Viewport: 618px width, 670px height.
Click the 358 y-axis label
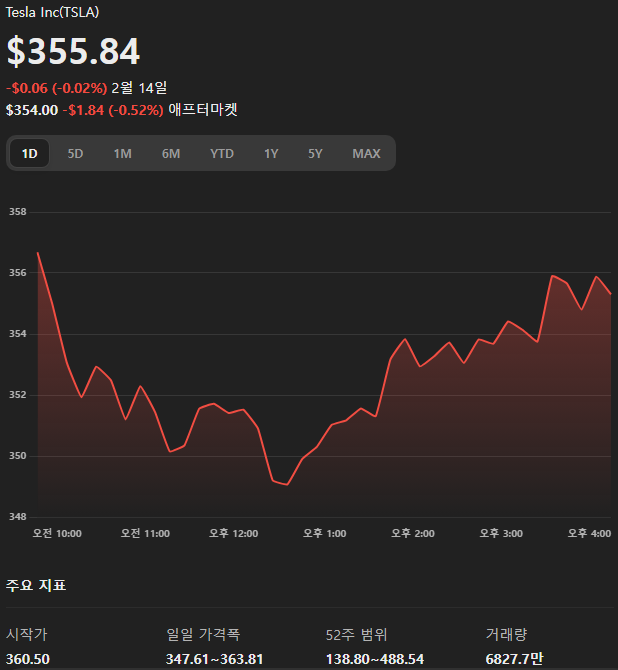click(18, 212)
